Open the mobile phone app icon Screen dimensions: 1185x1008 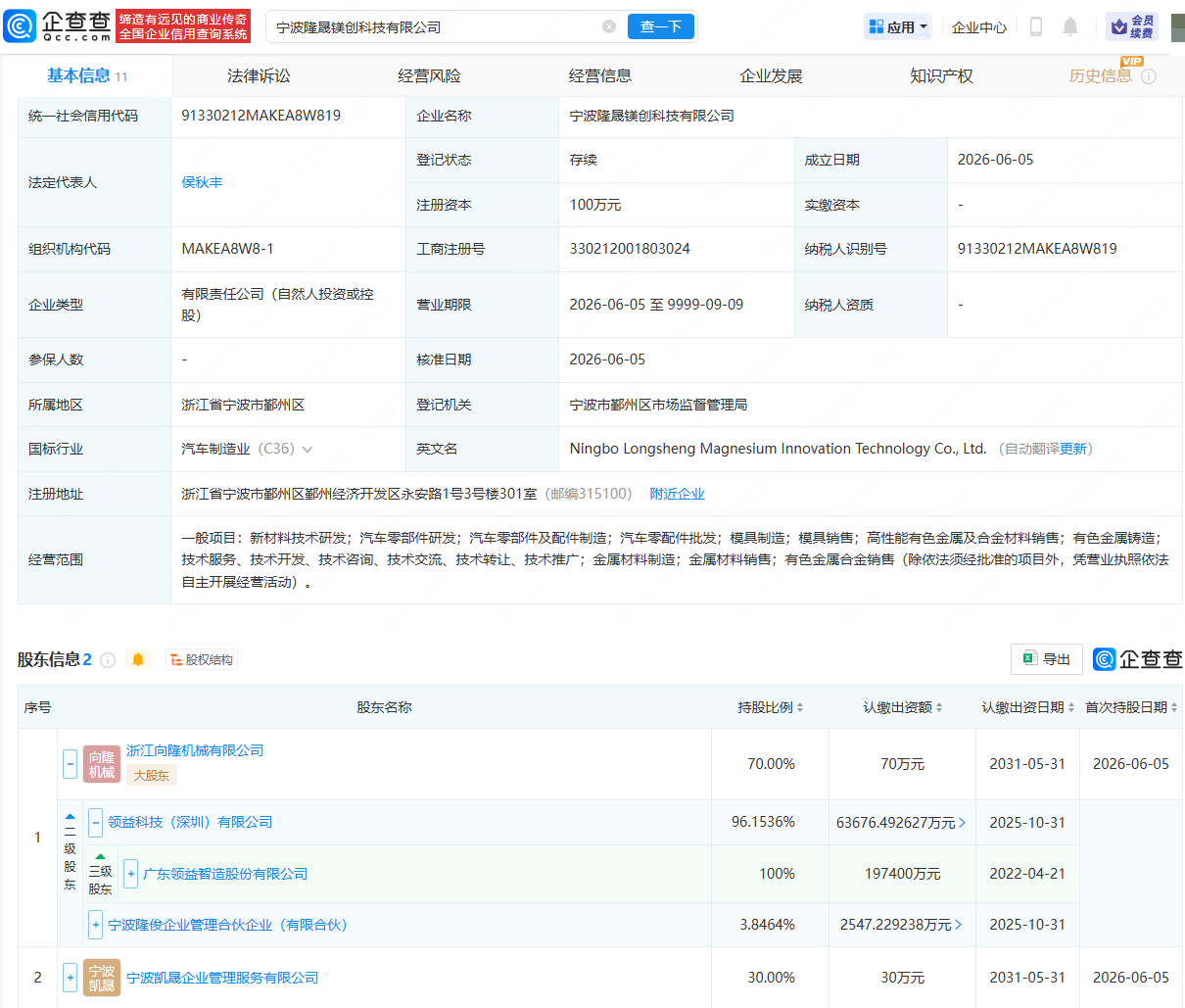[x=1036, y=26]
